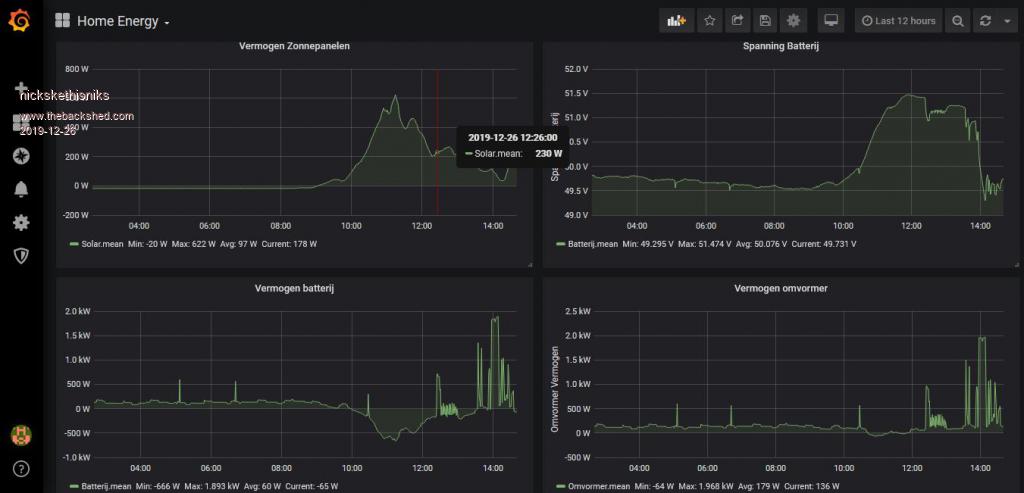Screen dimensions: 1024x493
Task: Open the Last 12 hours time picker
Action: [898, 20]
